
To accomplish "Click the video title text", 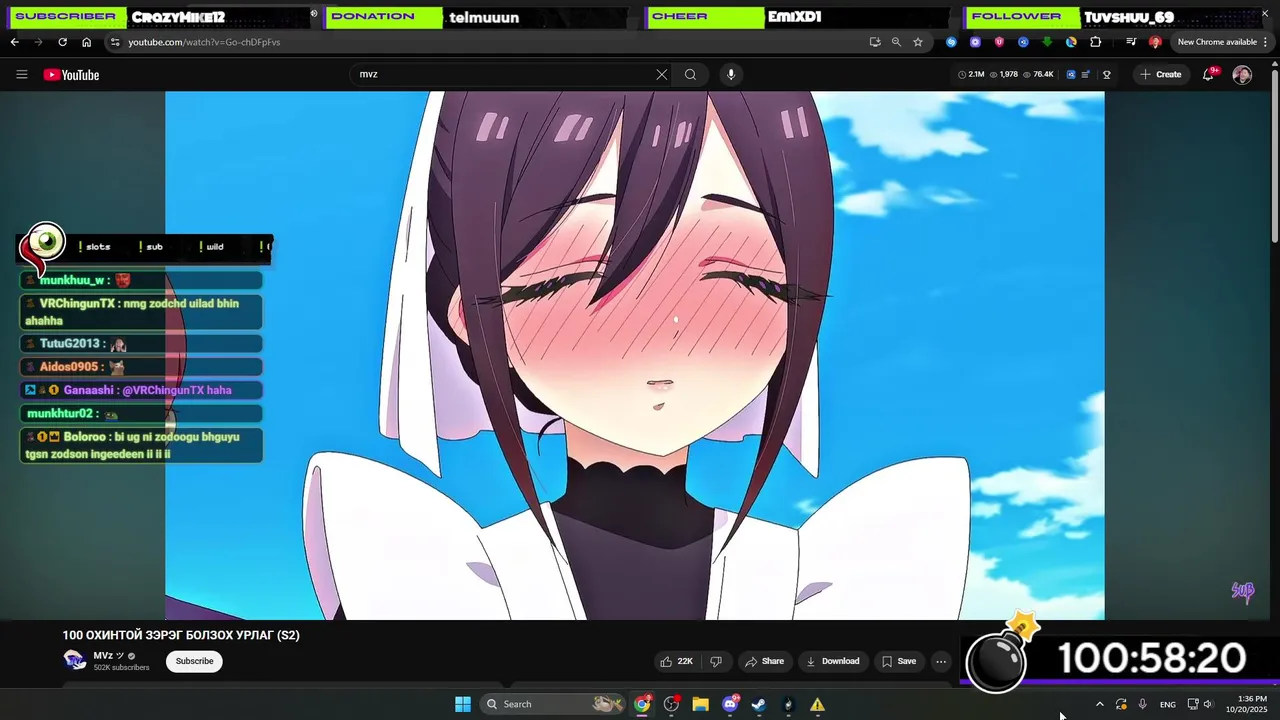I will [181, 635].
